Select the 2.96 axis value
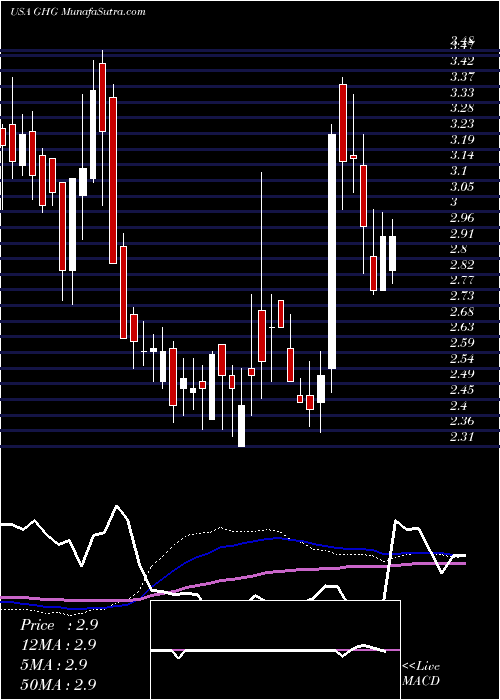The height and width of the screenshot is (700, 500). (x=462, y=217)
